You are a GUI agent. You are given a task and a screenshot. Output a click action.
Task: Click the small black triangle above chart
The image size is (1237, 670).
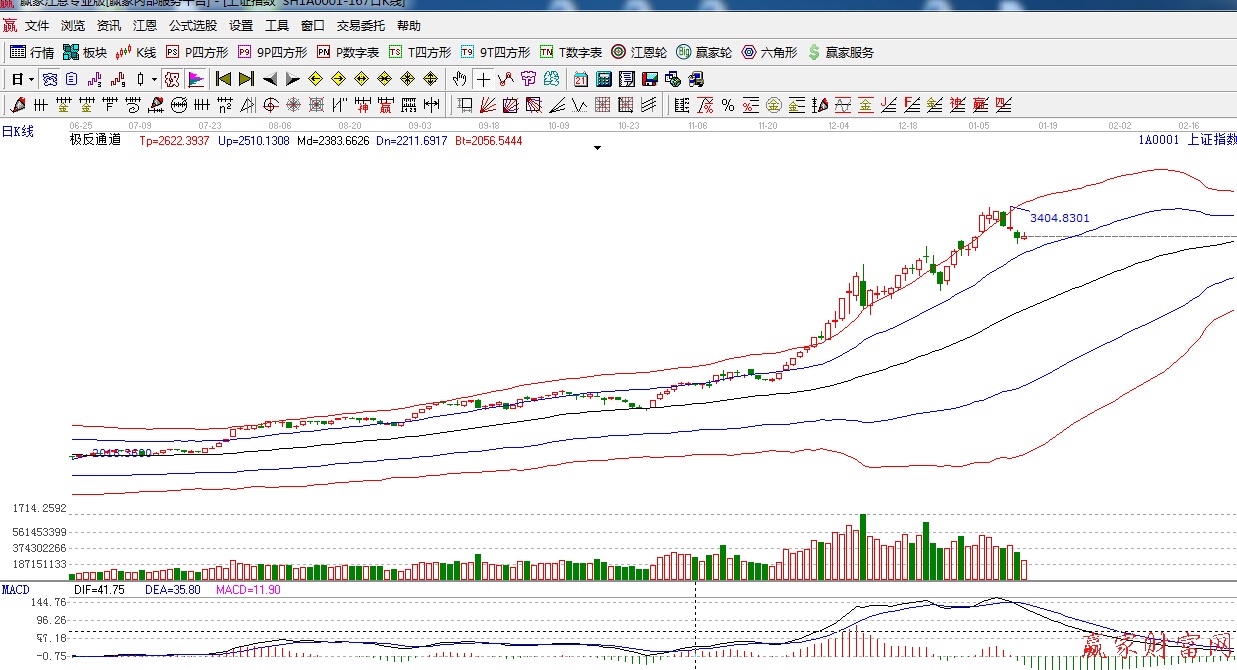click(598, 148)
